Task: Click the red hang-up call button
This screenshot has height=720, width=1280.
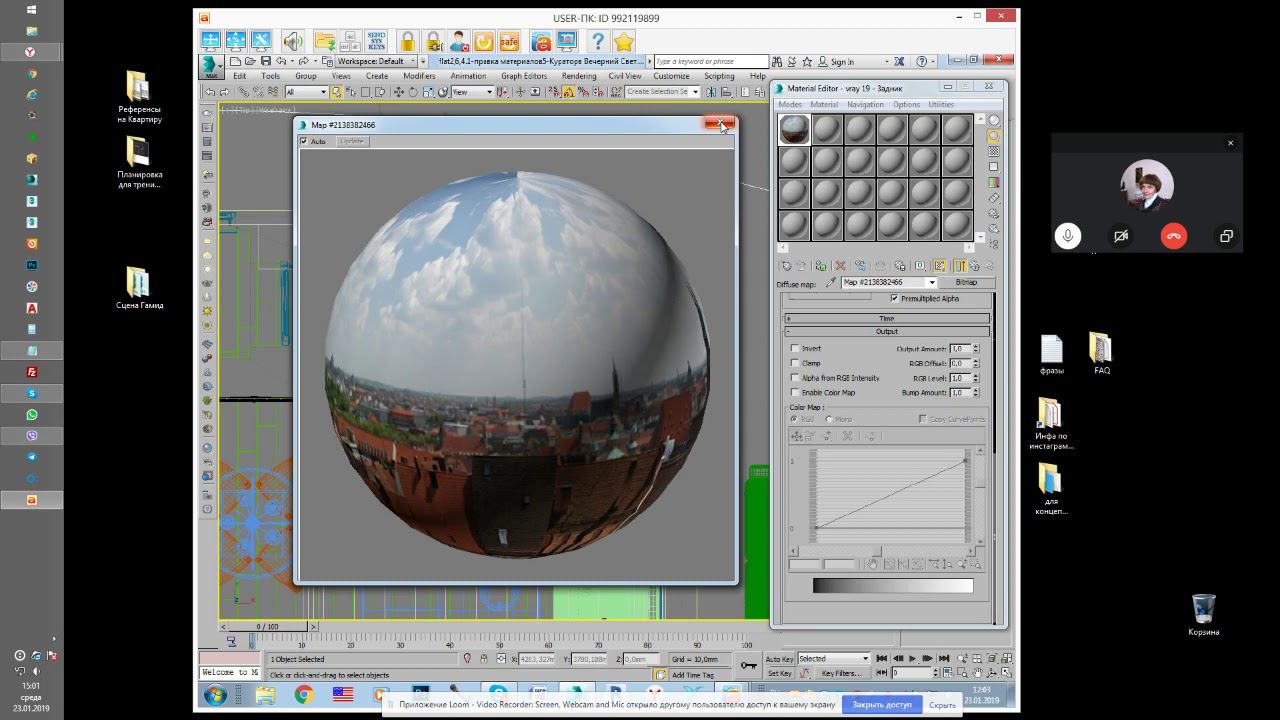Action: coord(1174,236)
